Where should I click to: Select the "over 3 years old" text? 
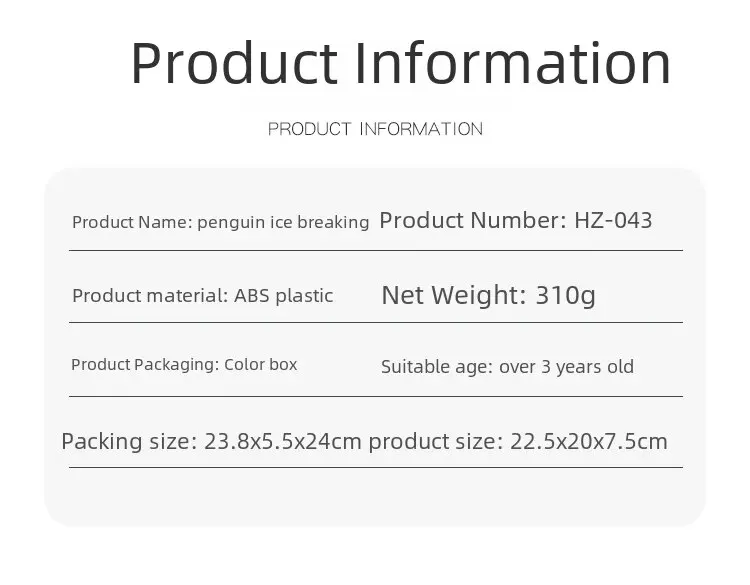pos(566,367)
